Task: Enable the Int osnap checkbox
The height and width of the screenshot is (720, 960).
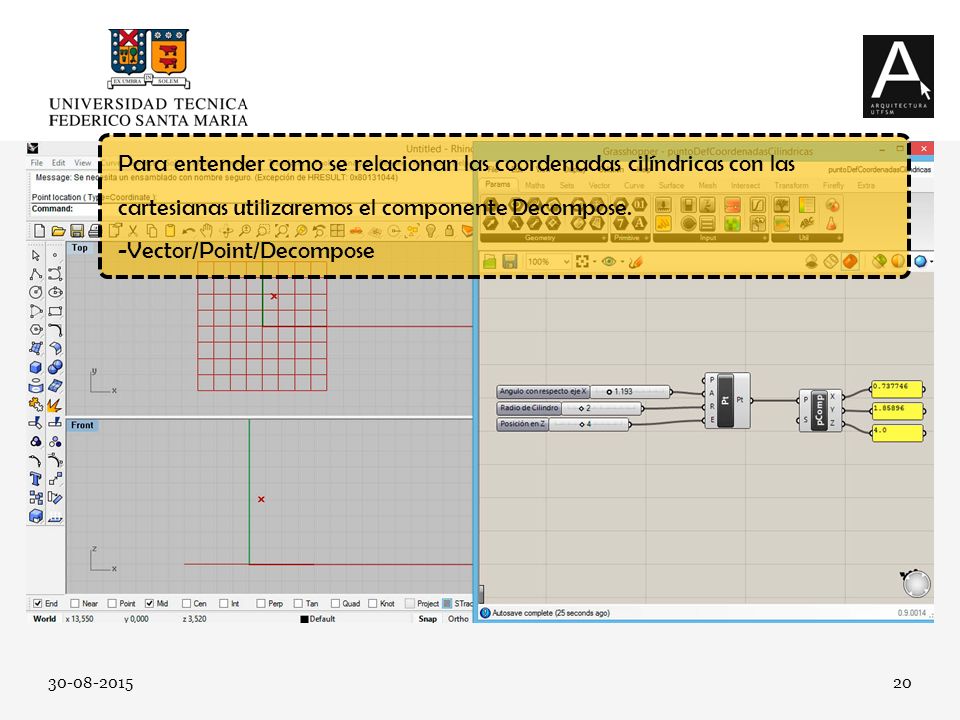Action: pos(223,604)
